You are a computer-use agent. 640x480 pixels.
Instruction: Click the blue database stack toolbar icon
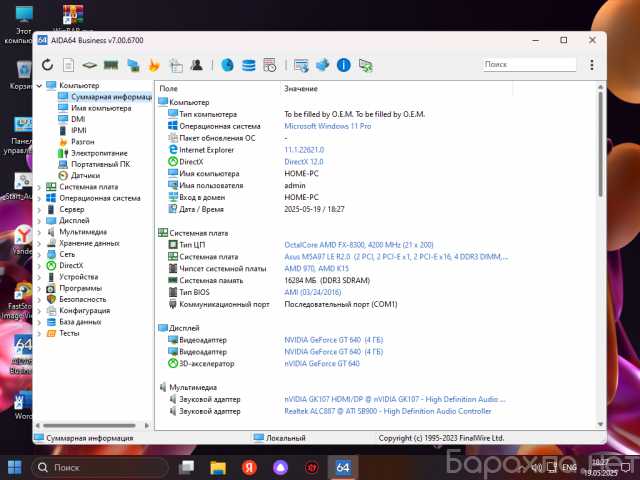[x=249, y=65]
